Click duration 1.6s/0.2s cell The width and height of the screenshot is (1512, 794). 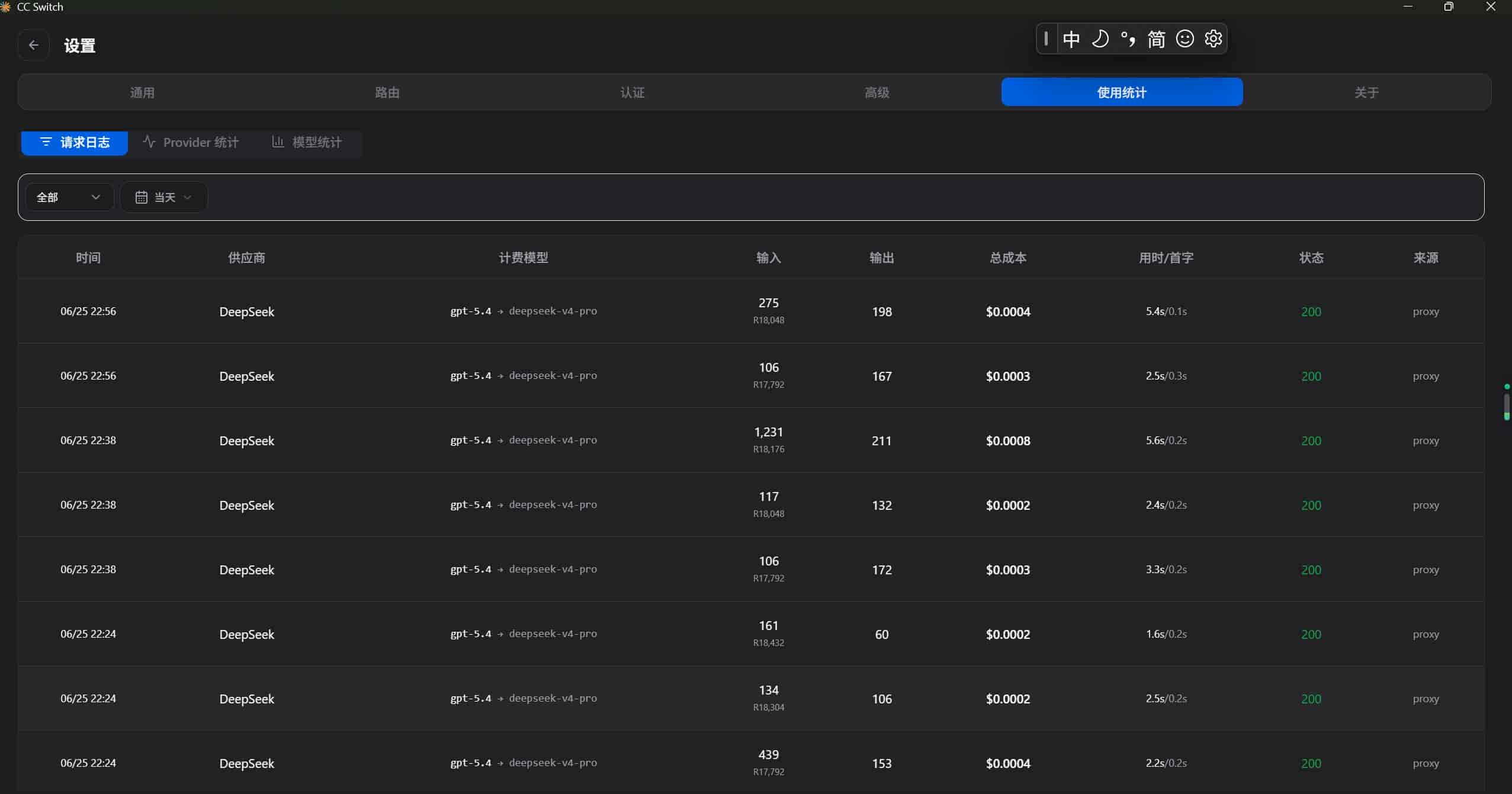[x=1166, y=634]
